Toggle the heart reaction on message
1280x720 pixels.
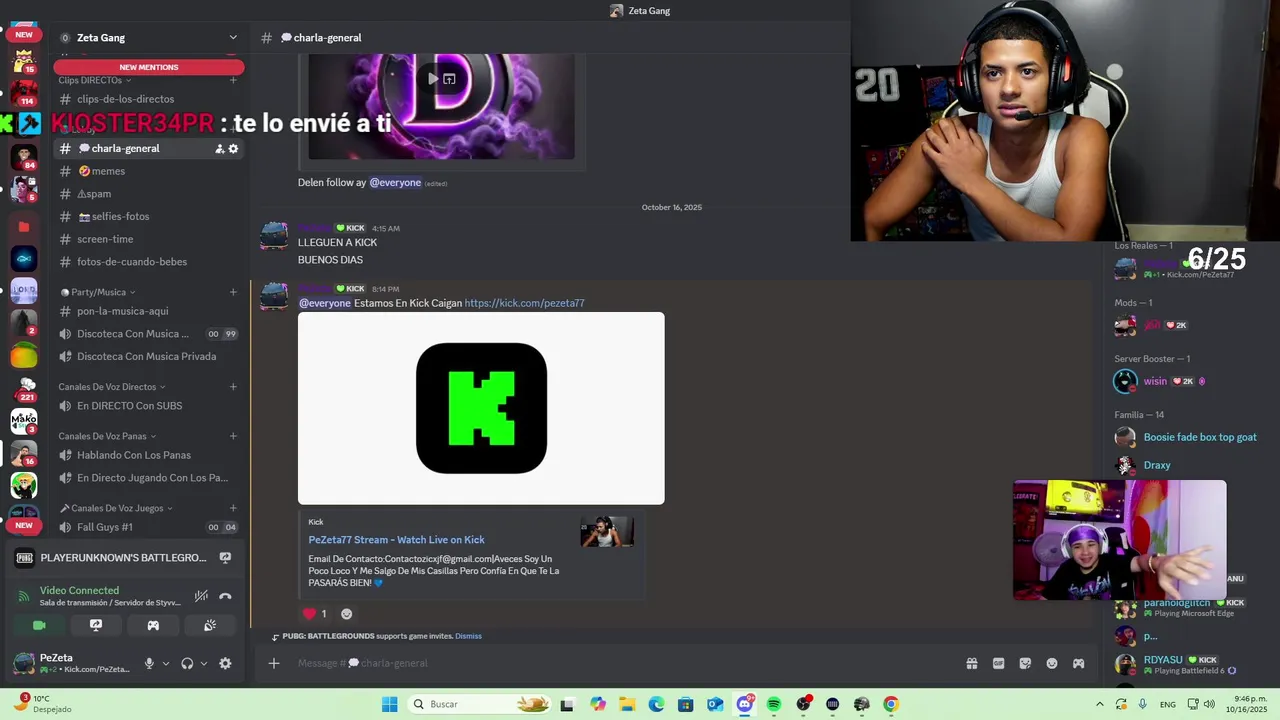[x=315, y=614]
